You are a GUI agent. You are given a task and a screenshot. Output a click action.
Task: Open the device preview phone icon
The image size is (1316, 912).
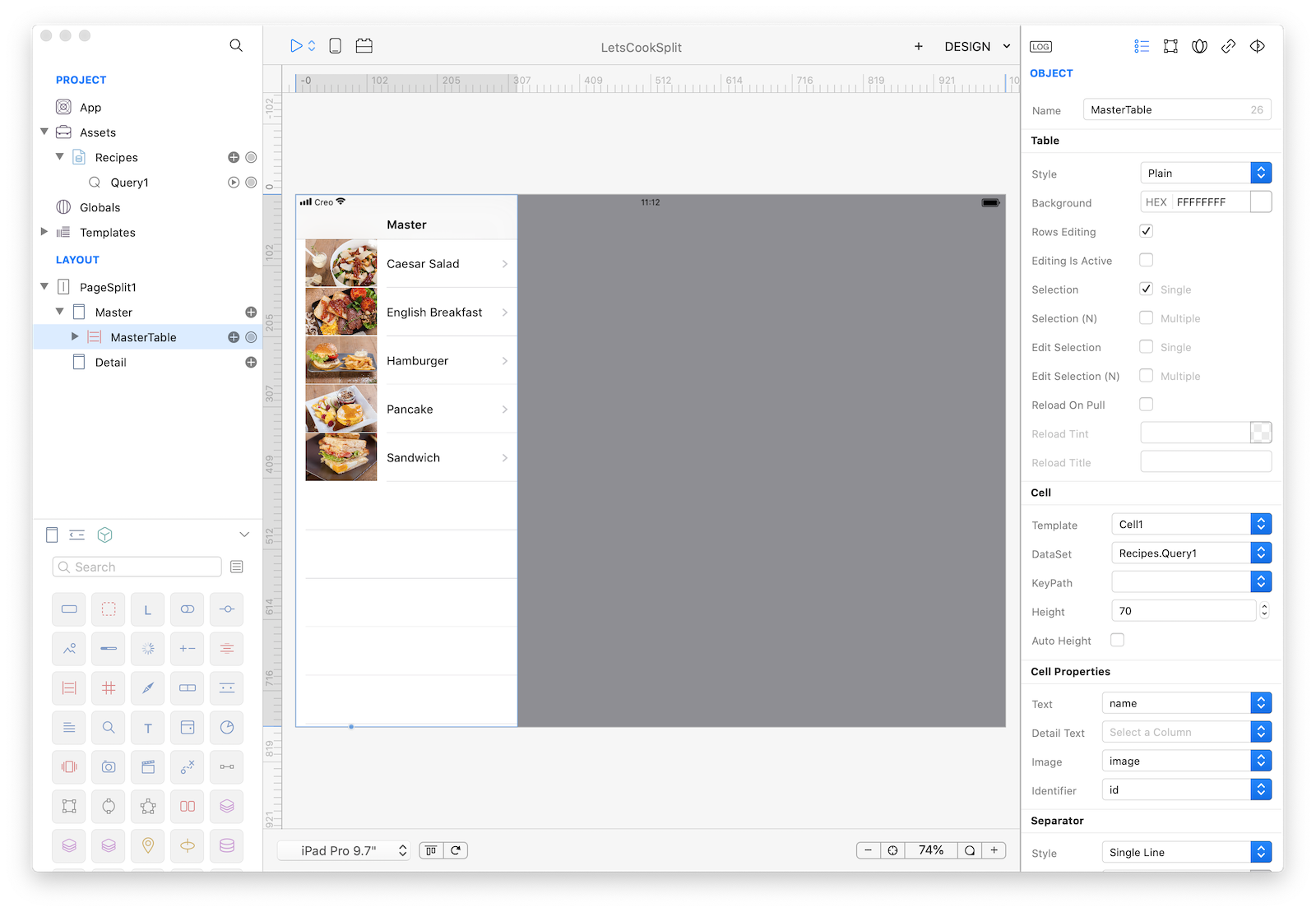(x=335, y=46)
